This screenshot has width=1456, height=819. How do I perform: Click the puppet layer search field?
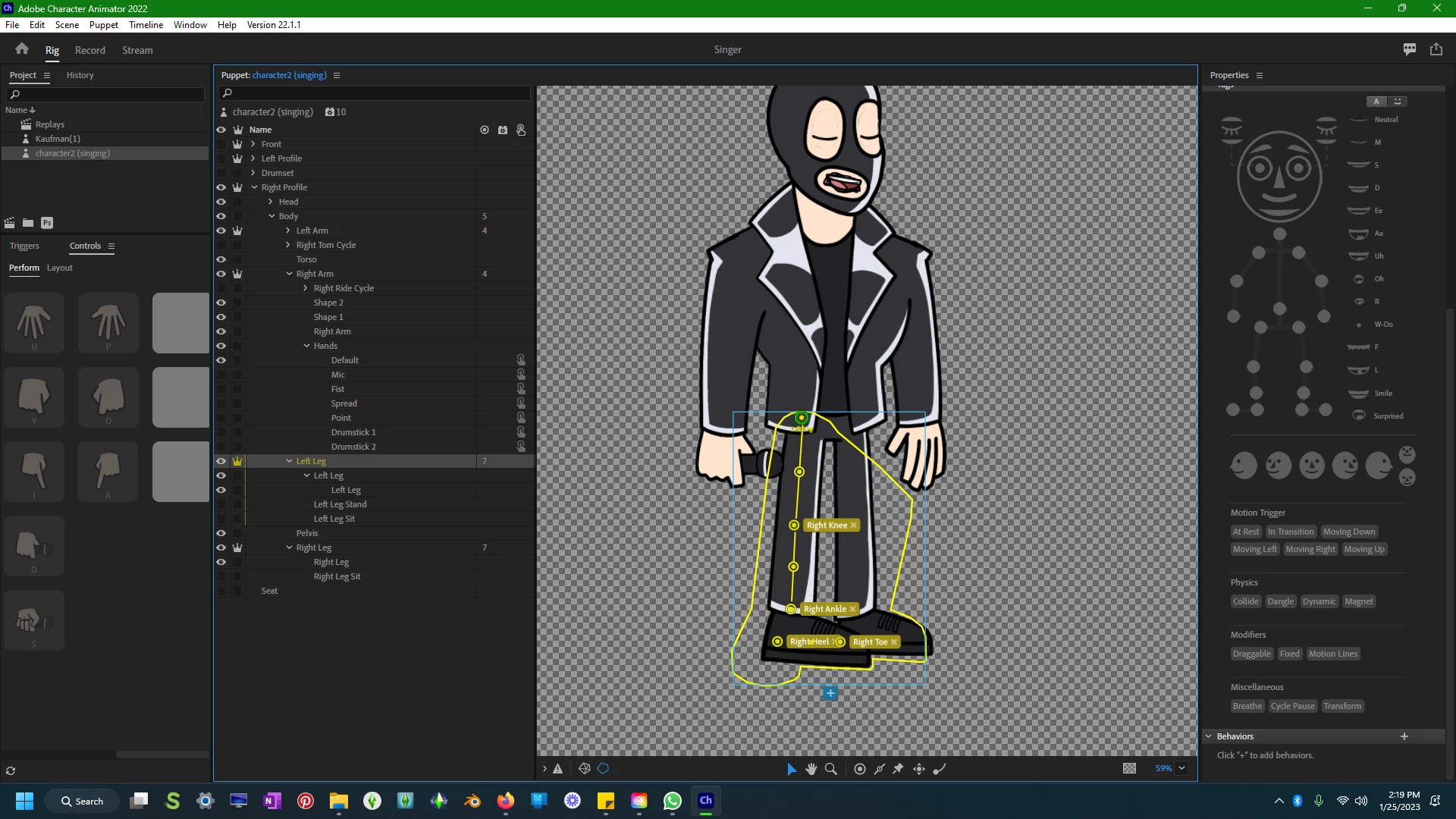pos(375,93)
